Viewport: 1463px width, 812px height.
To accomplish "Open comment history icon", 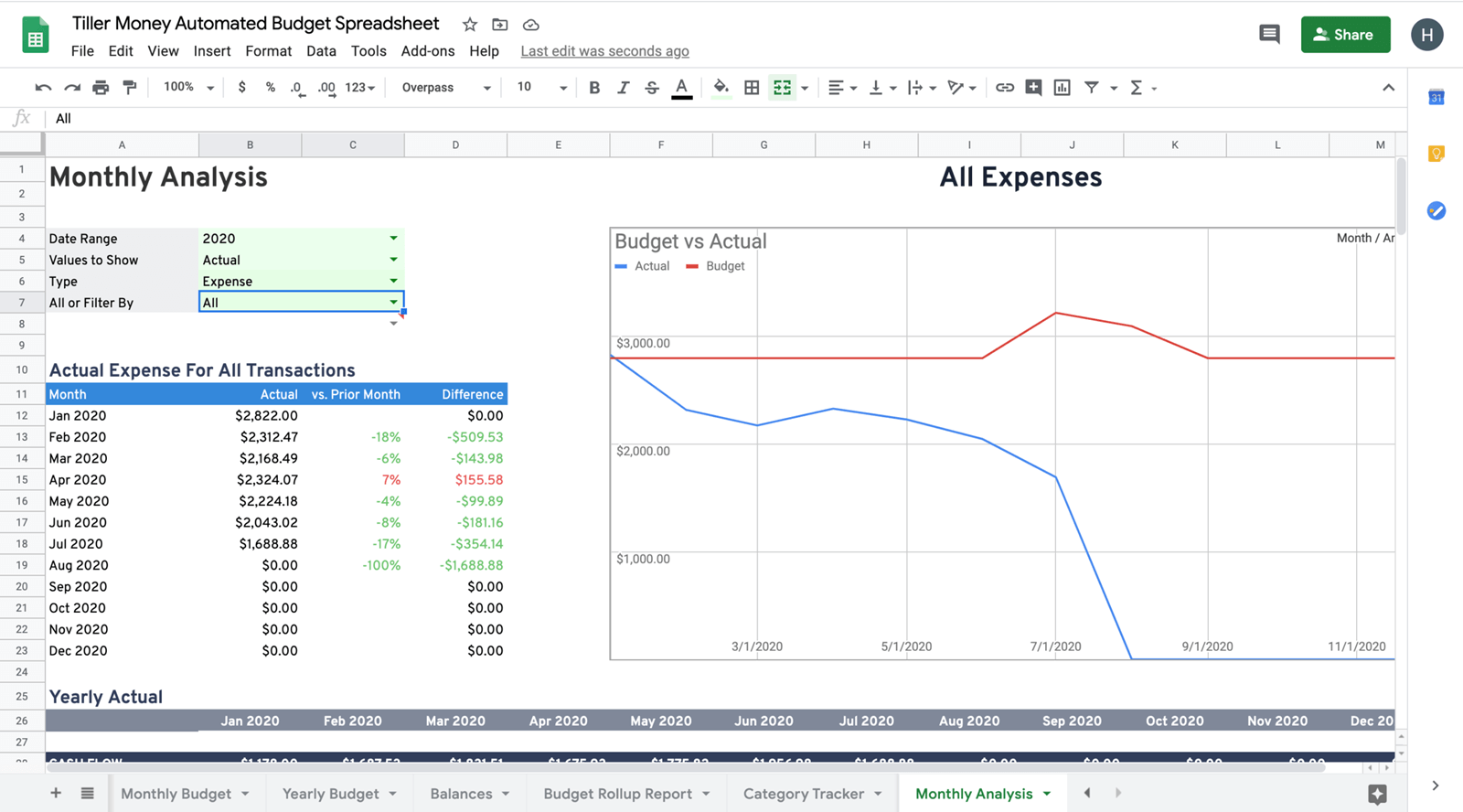I will tap(1269, 35).
